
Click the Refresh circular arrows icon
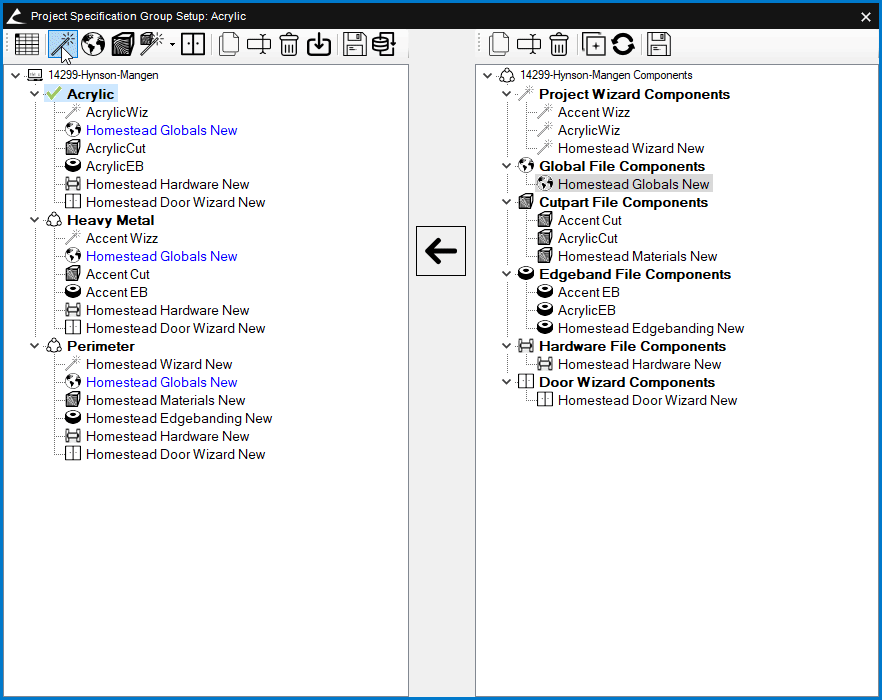click(x=623, y=44)
